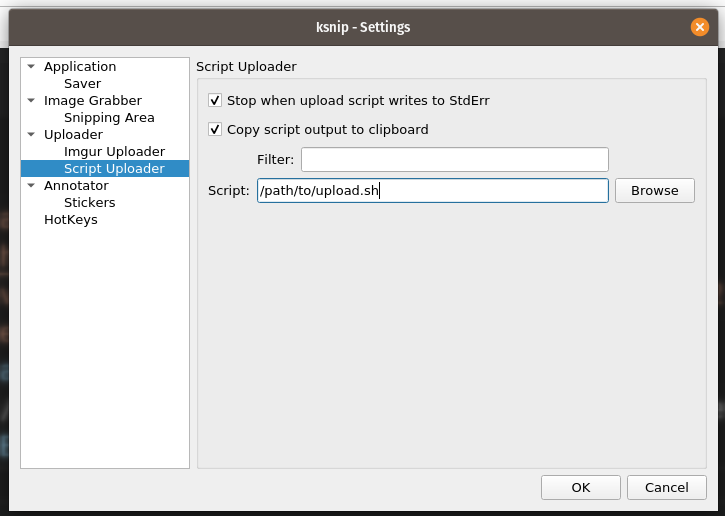
Task: Click into the Filter text field
Action: click(455, 160)
